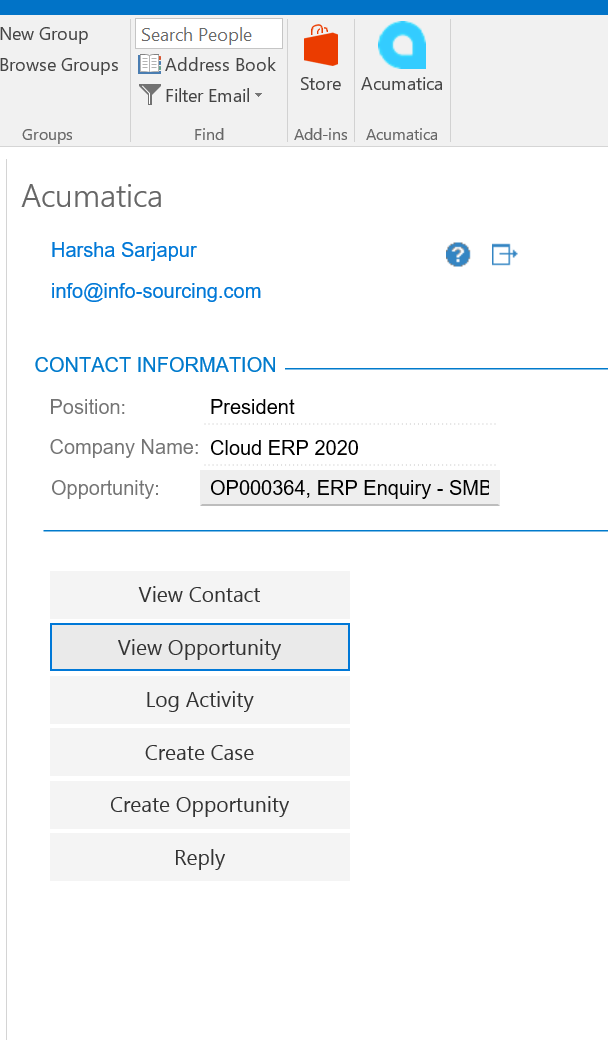
Task: Click New Group in the ribbon
Action: pyautogui.click(x=44, y=34)
